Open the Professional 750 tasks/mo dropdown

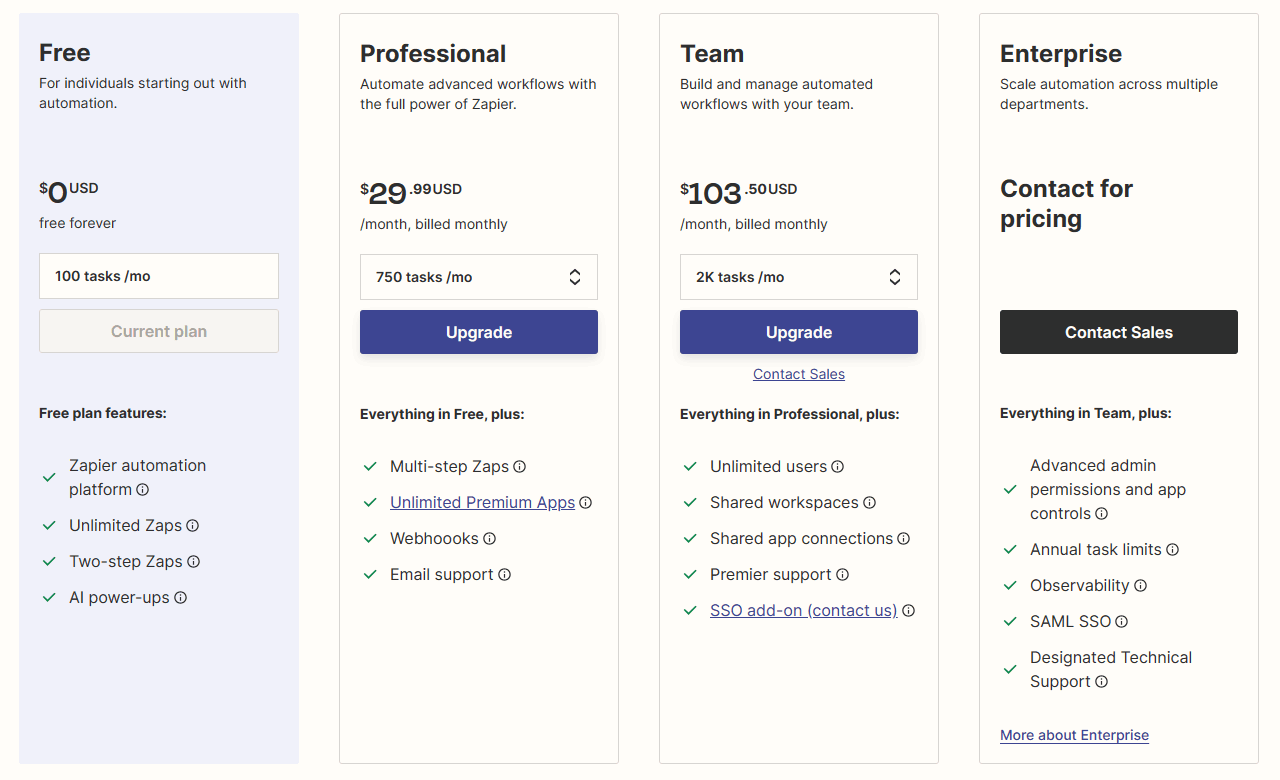click(479, 277)
